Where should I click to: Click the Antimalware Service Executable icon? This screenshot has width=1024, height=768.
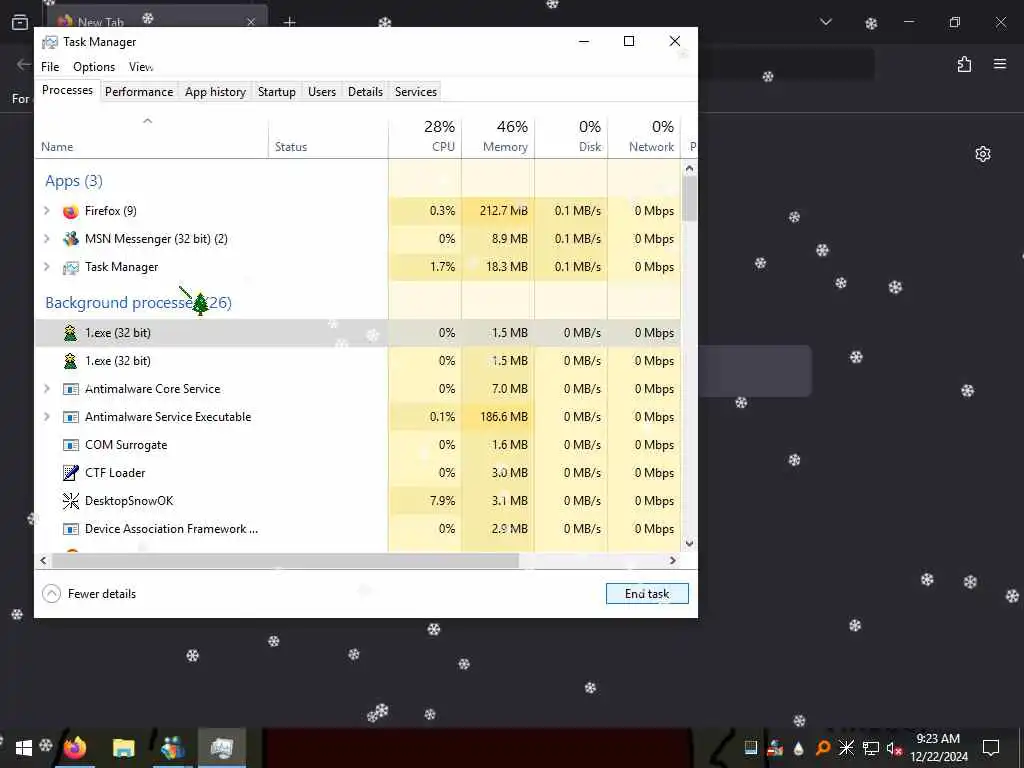(x=71, y=417)
